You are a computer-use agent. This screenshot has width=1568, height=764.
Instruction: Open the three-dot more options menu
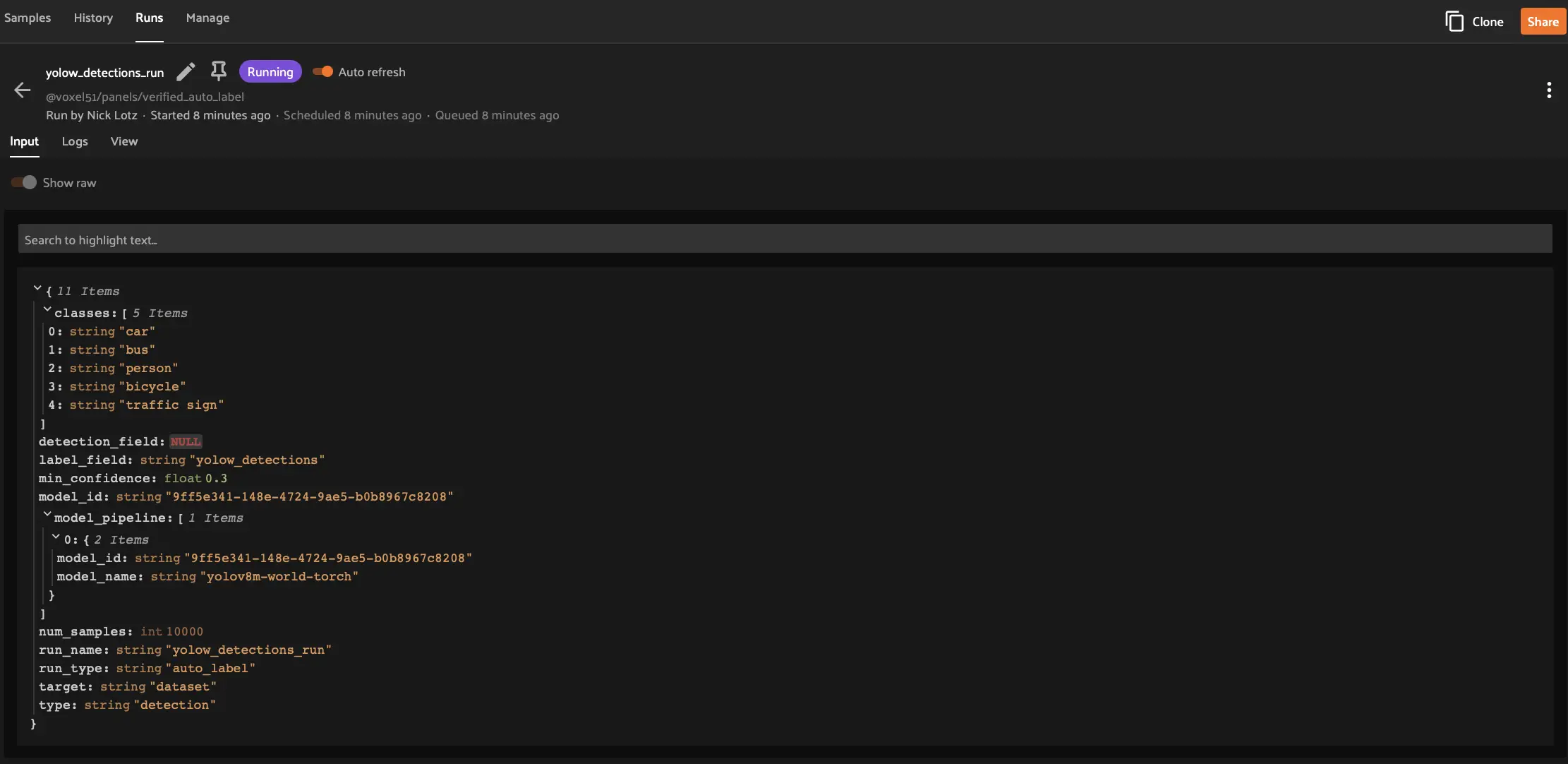pos(1549,90)
